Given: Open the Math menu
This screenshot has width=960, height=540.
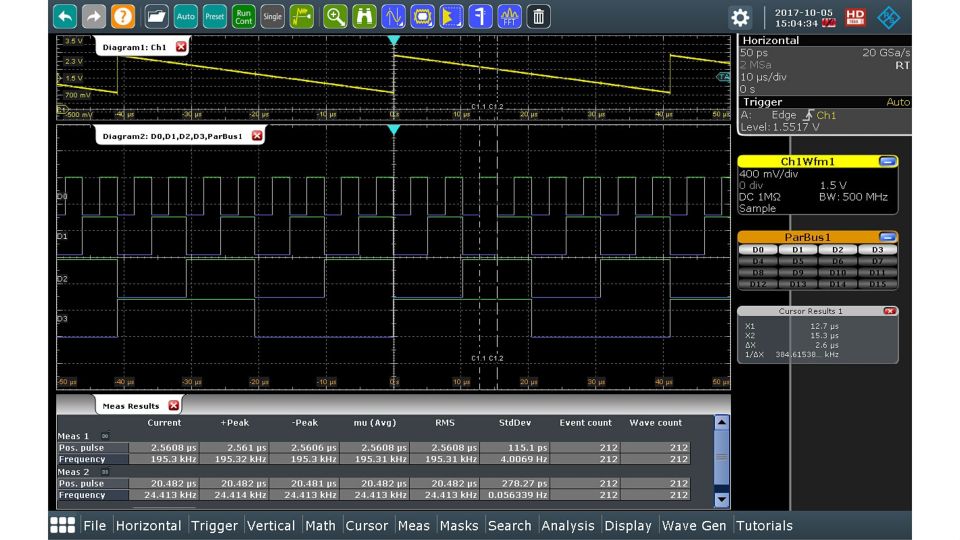Looking at the screenshot, I should [x=320, y=525].
